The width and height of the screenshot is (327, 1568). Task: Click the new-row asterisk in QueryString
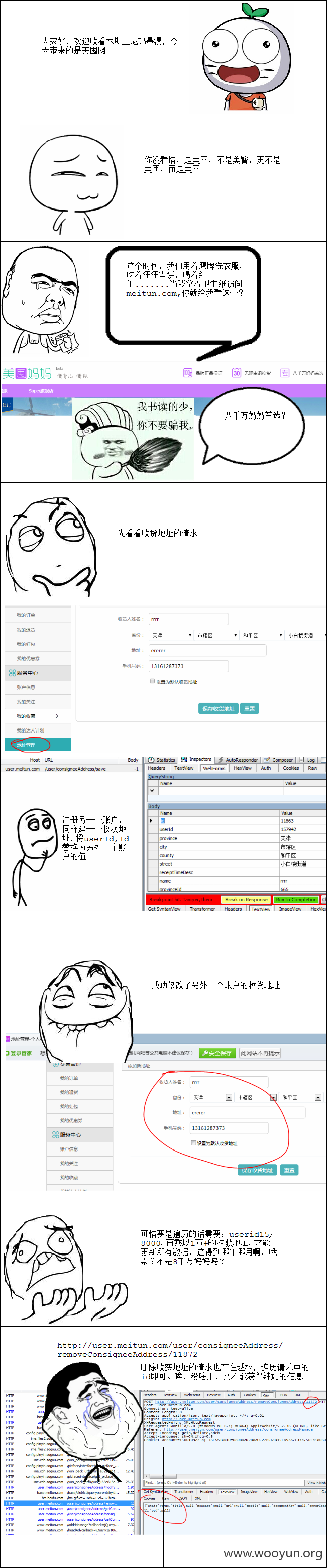click(x=152, y=791)
